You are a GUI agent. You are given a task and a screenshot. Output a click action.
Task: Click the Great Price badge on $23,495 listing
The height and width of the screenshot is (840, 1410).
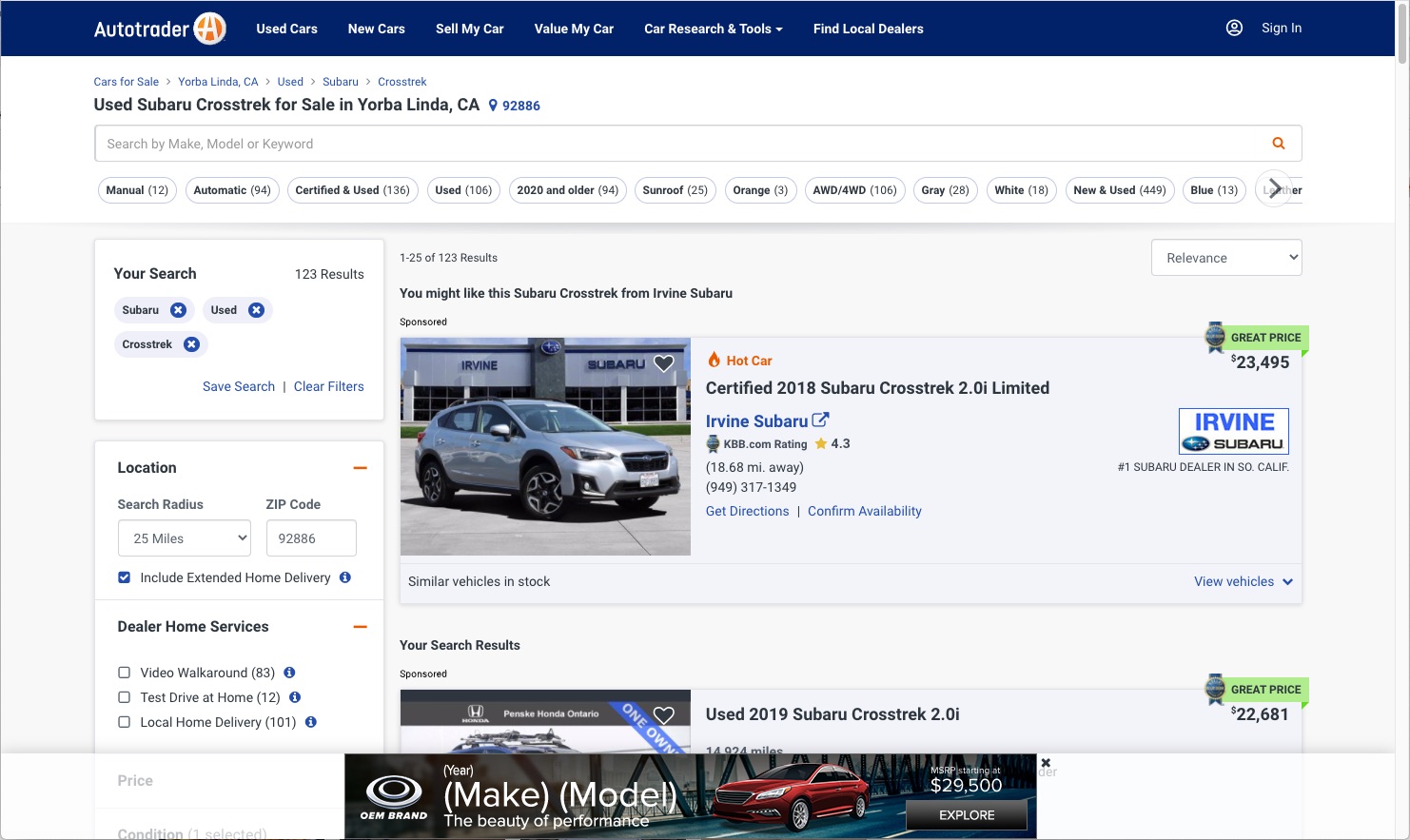1256,338
